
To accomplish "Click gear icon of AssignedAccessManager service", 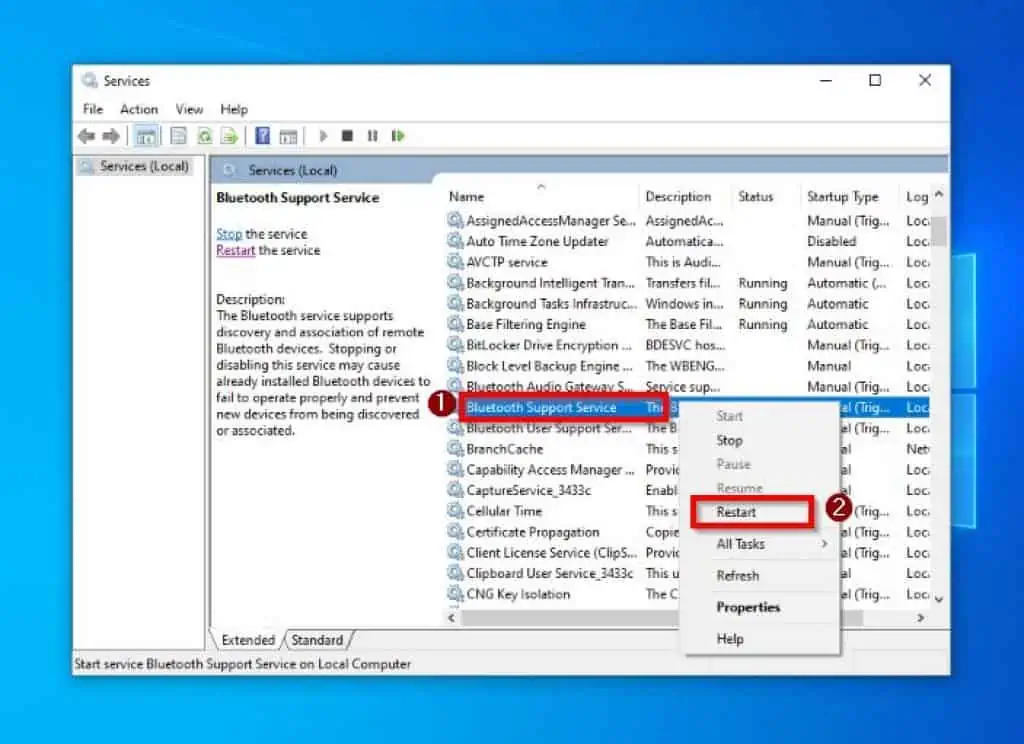I will [455, 220].
